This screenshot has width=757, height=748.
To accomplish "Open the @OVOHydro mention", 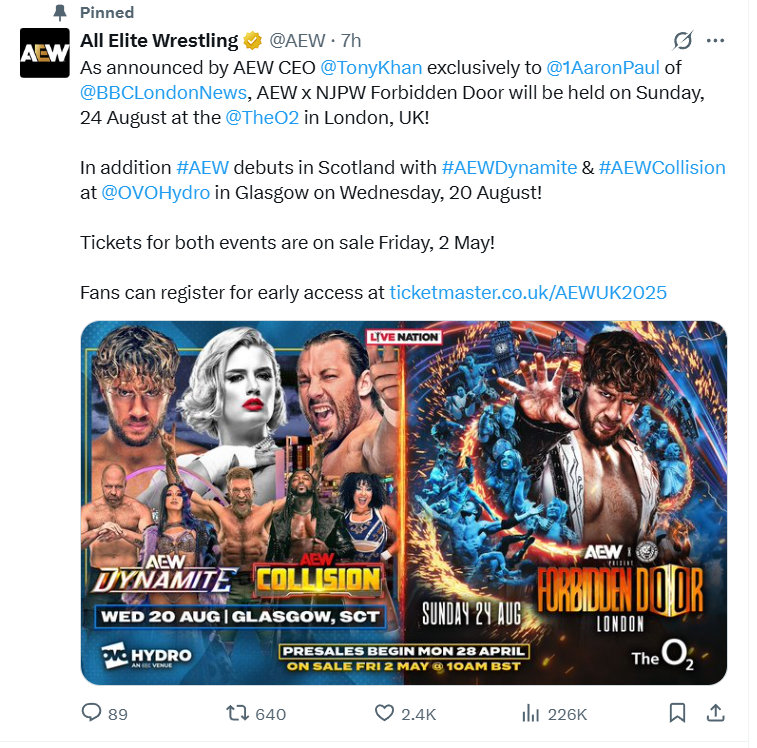I will [x=155, y=193].
